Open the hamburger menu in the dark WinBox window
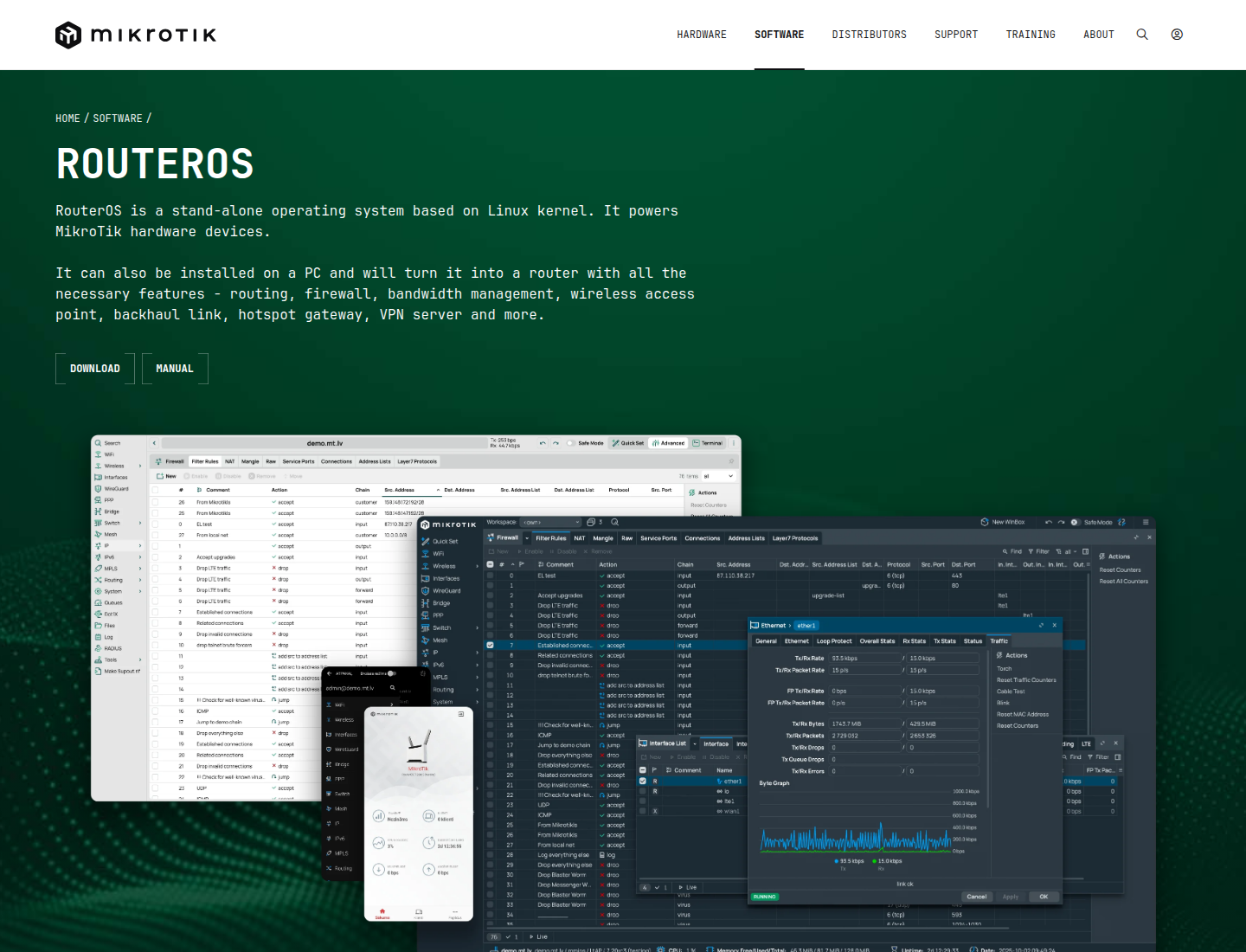Screen dimensions: 1246x952 pyautogui.click(x=1146, y=522)
